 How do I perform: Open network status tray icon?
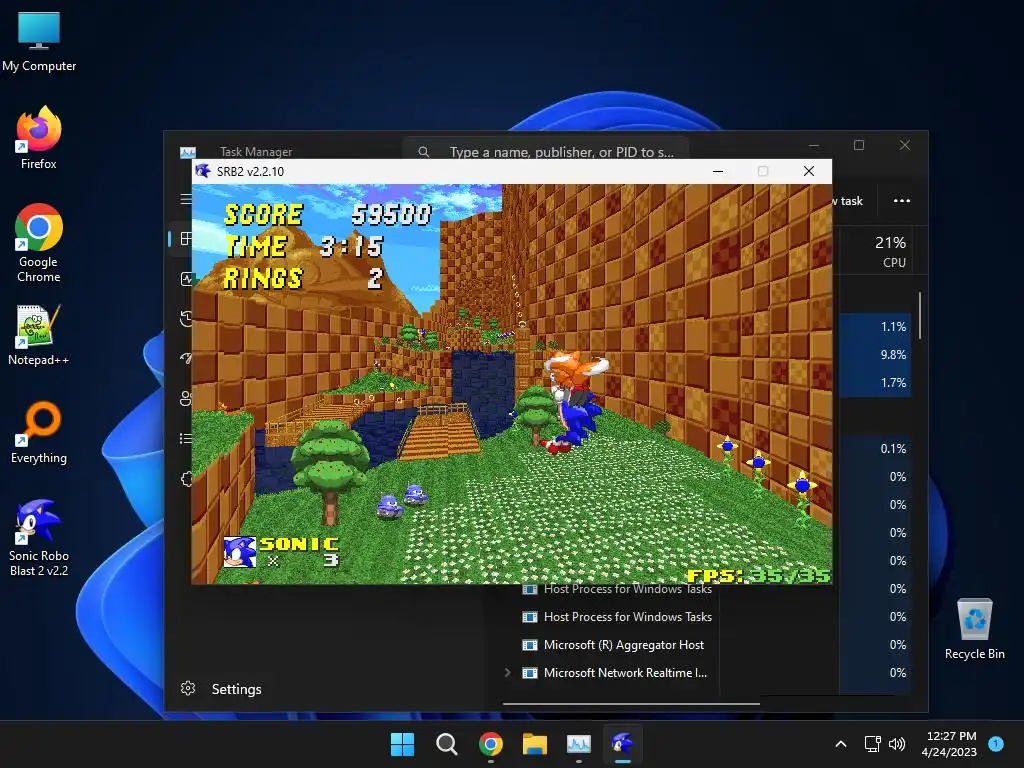pyautogui.click(x=872, y=744)
